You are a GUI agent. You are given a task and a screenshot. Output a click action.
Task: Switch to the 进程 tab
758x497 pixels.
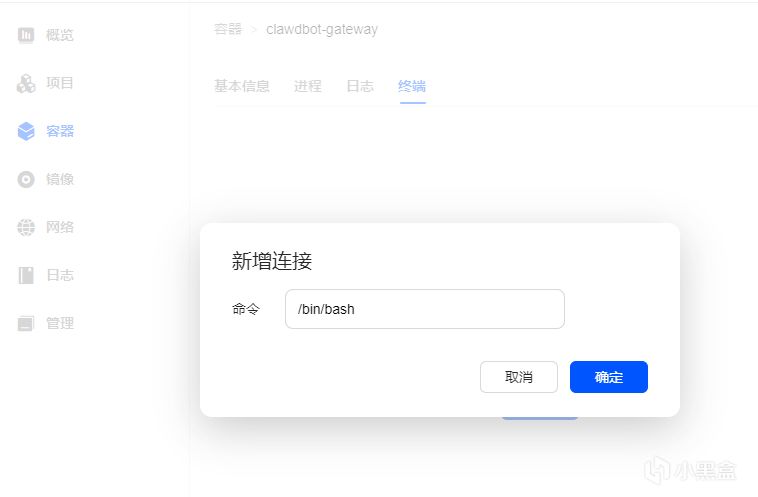tap(308, 86)
